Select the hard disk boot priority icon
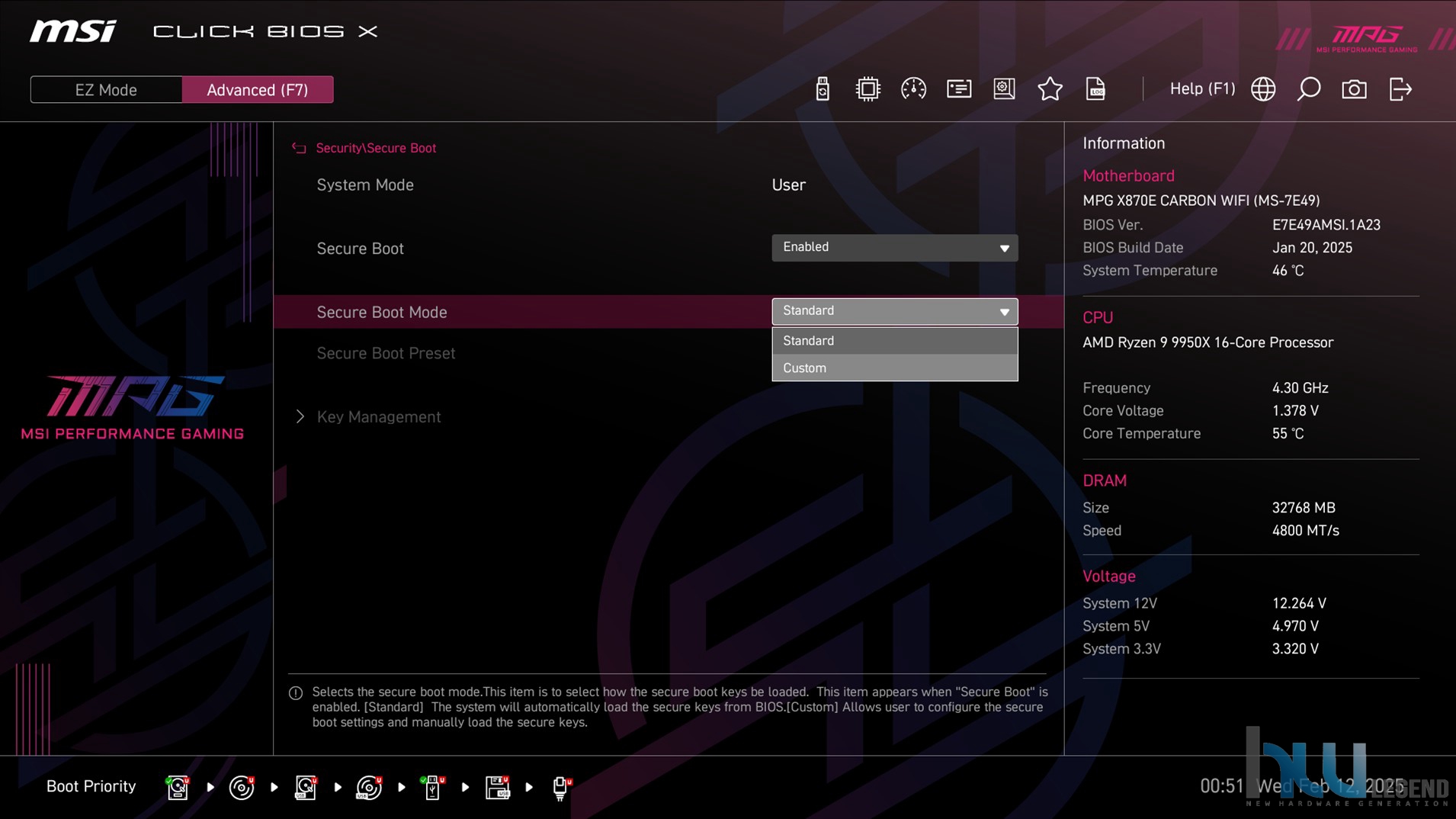Image resolution: width=1456 pixels, height=819 pixels. point(178,787)
